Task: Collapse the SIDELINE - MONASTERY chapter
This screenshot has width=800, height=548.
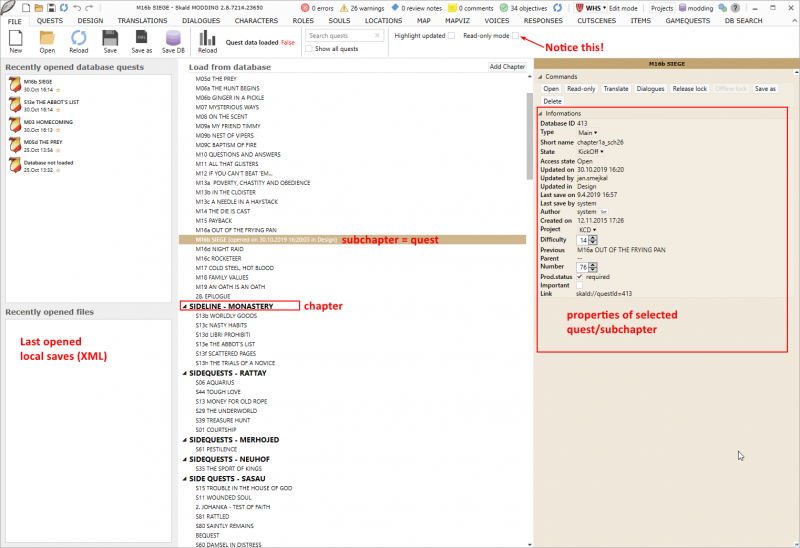Action: [185, 306]
